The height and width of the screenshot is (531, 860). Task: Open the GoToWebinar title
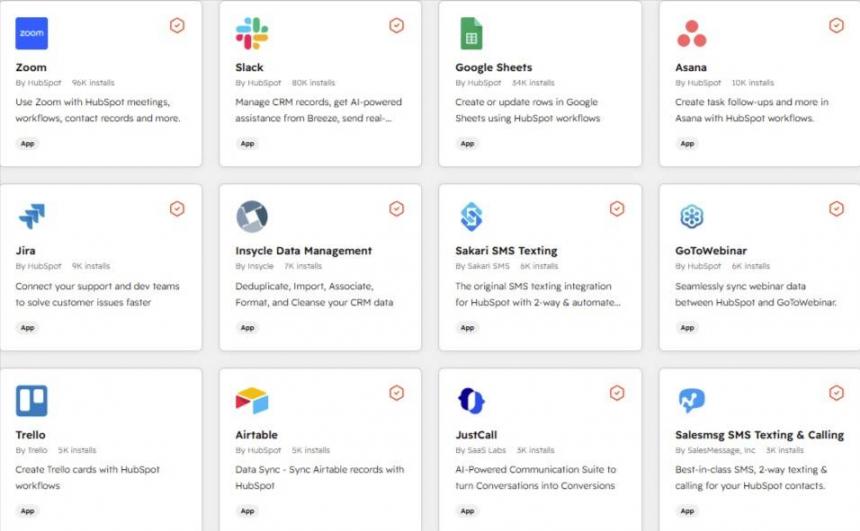tap(711, 251)
